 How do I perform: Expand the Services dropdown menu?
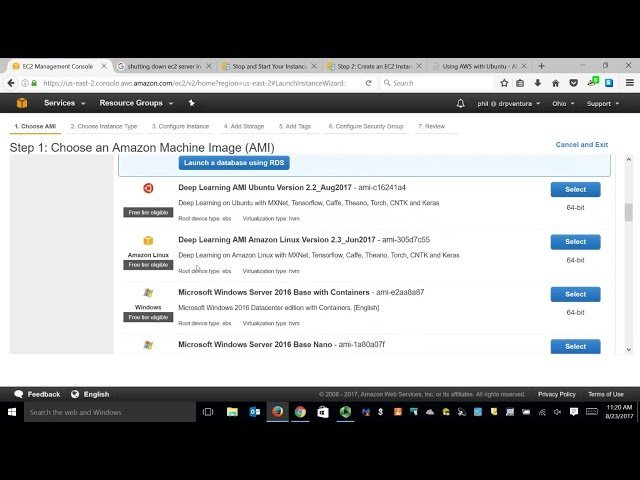[x=64, y=103]
